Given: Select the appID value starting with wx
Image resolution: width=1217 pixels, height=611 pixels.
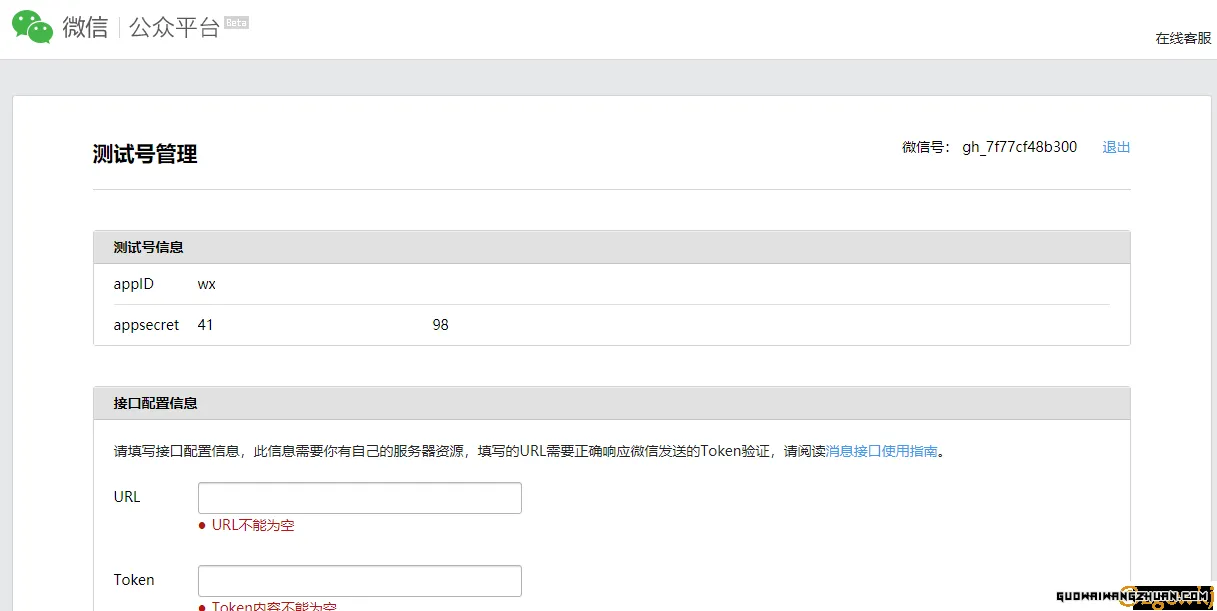Looking at the screenshot, I should [207, 284].
